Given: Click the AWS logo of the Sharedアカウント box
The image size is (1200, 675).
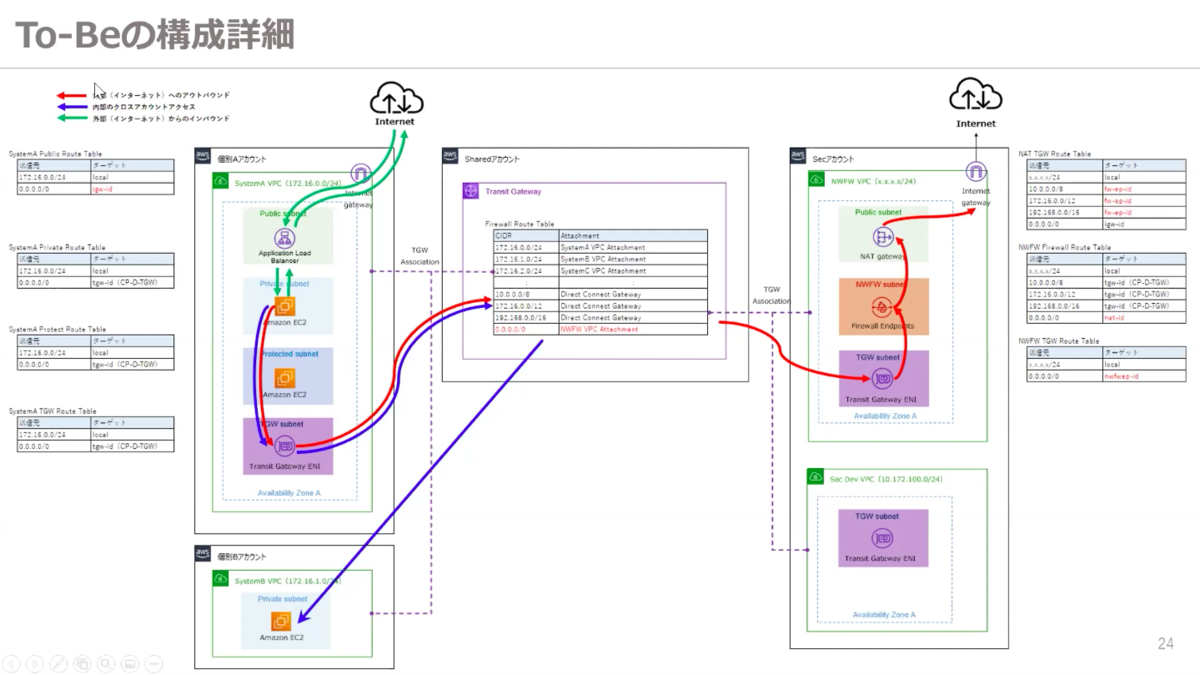Looking at the screenshot, I should [x=451, y=157].
